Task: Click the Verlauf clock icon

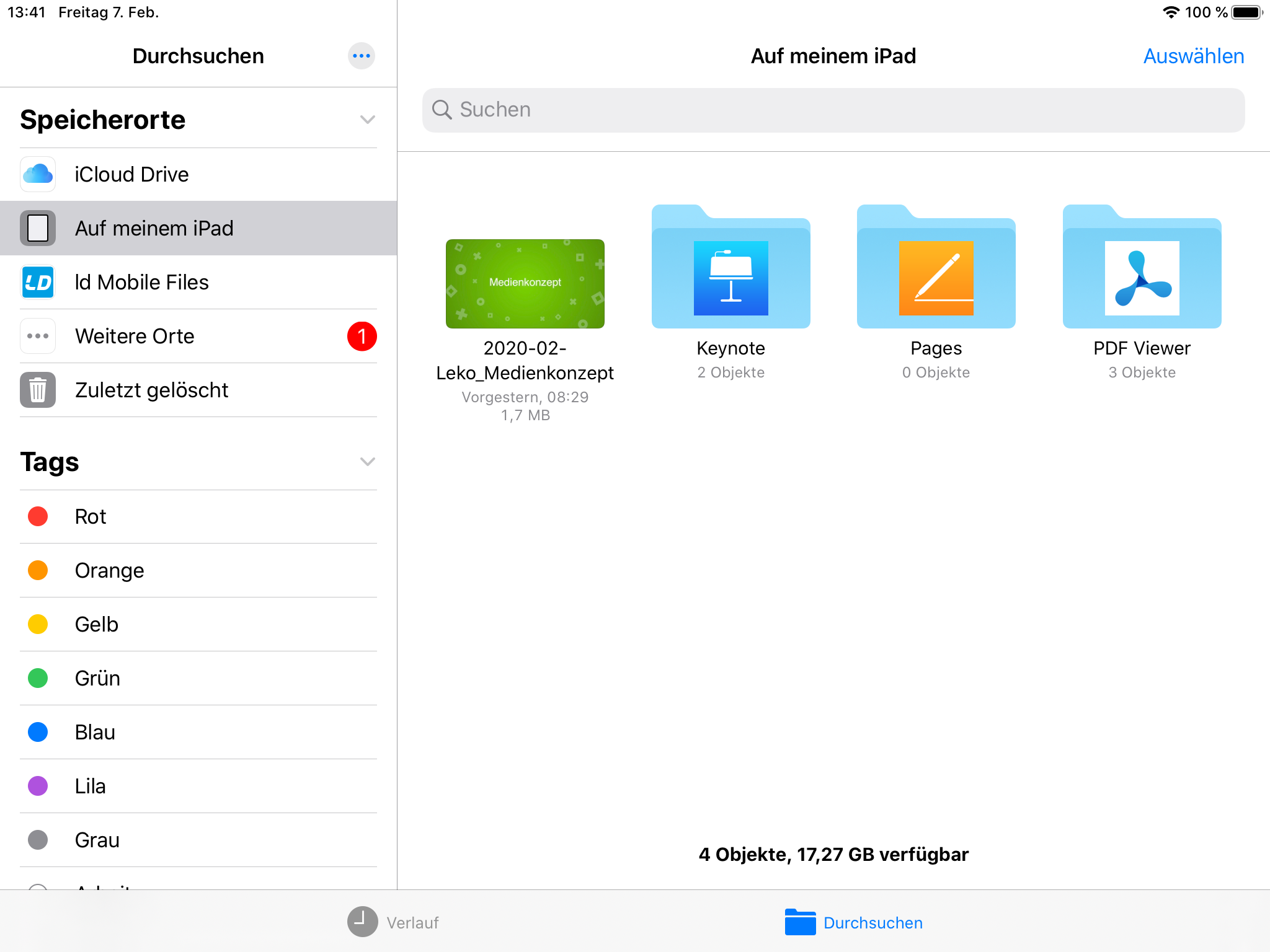Action: [362, 922]
